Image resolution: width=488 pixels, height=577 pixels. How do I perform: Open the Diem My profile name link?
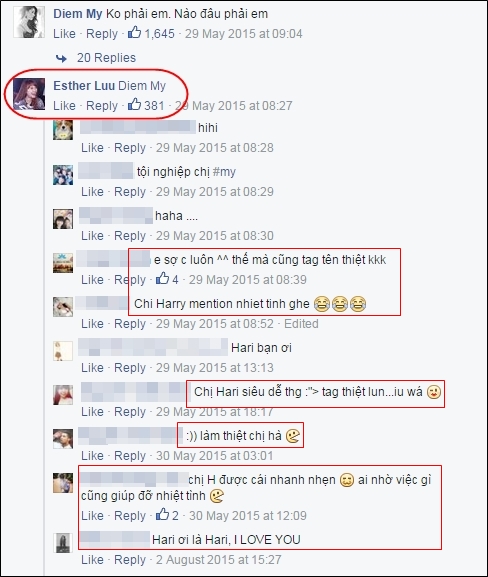pos(78,14)
